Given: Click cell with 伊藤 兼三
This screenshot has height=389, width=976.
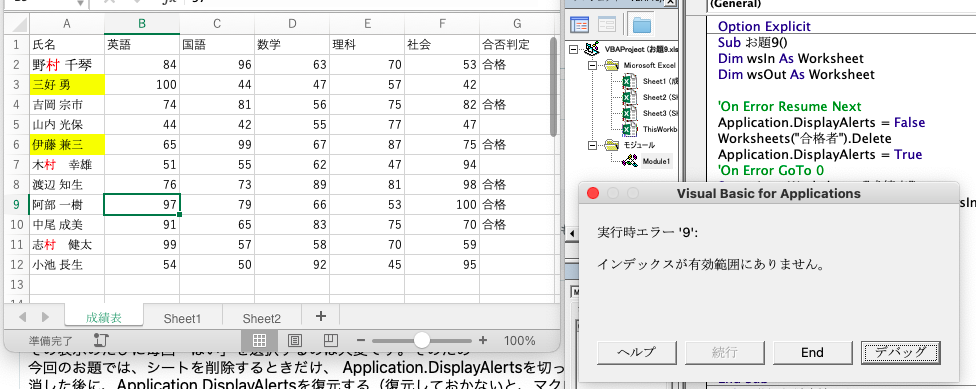Looking at the screenshot, I should pos(67,144).
